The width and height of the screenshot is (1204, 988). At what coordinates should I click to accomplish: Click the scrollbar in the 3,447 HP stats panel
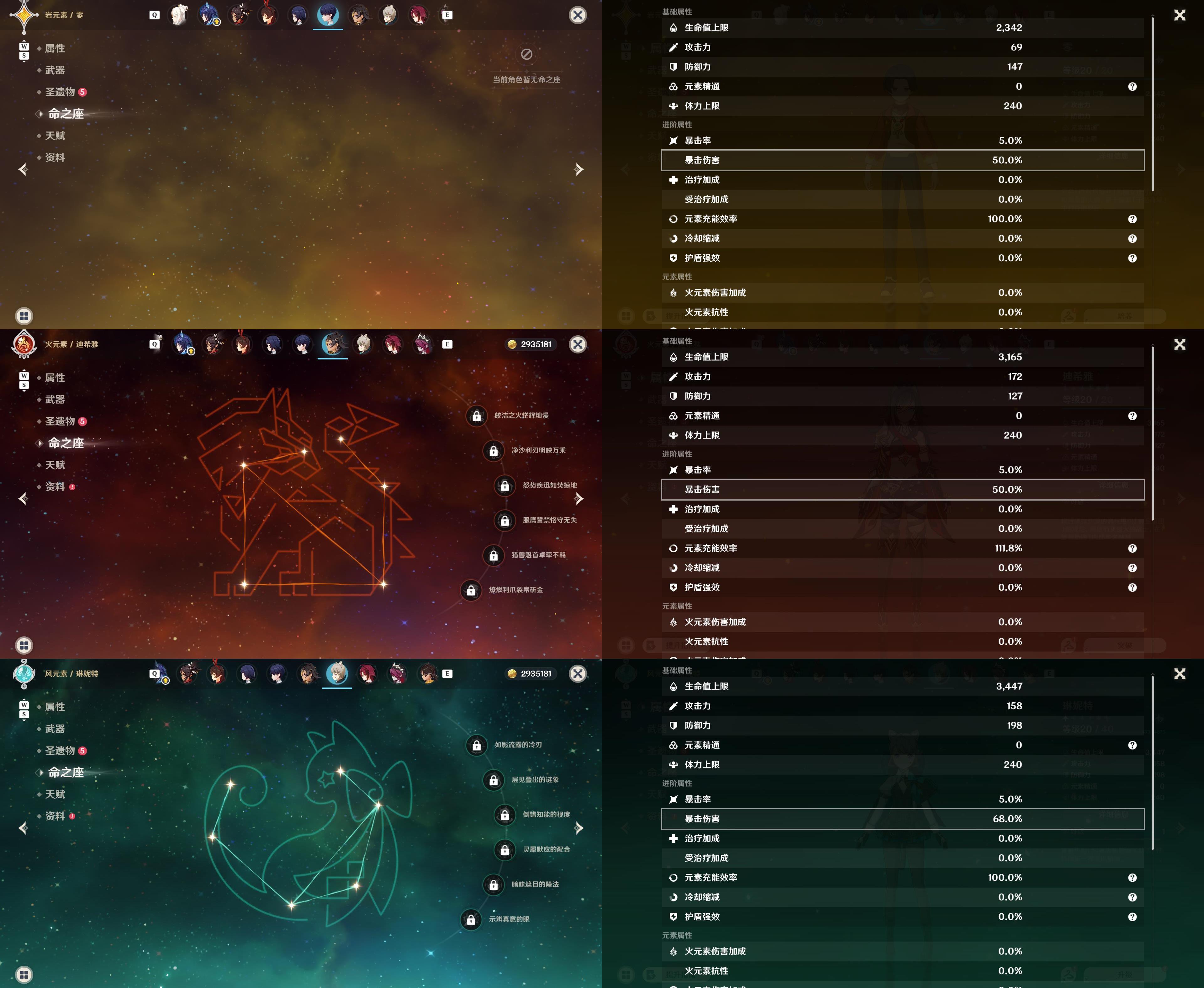click(1153, 762)
